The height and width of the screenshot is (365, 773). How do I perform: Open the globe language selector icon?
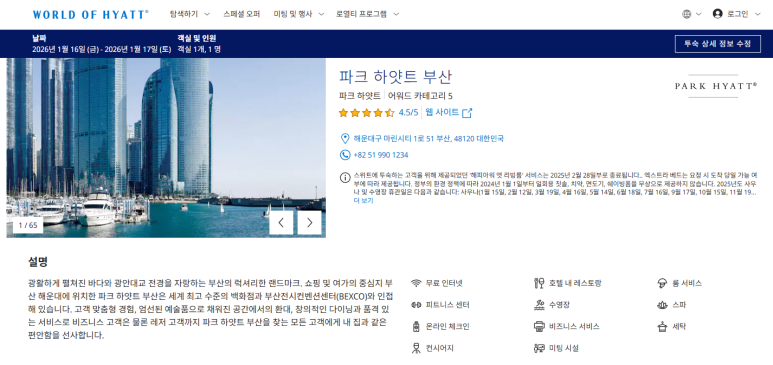[687, 14]
